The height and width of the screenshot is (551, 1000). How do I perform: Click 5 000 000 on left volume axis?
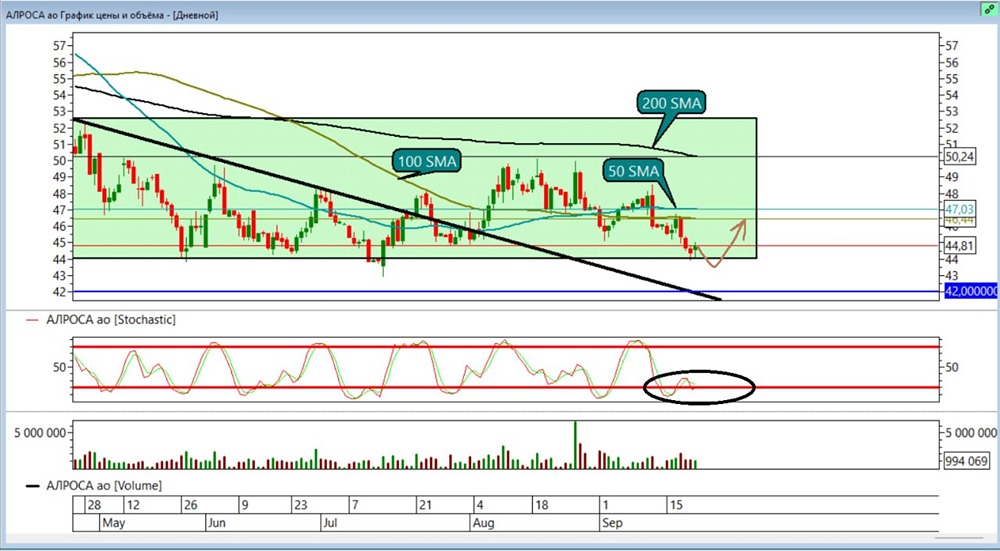tap(41, 433)
